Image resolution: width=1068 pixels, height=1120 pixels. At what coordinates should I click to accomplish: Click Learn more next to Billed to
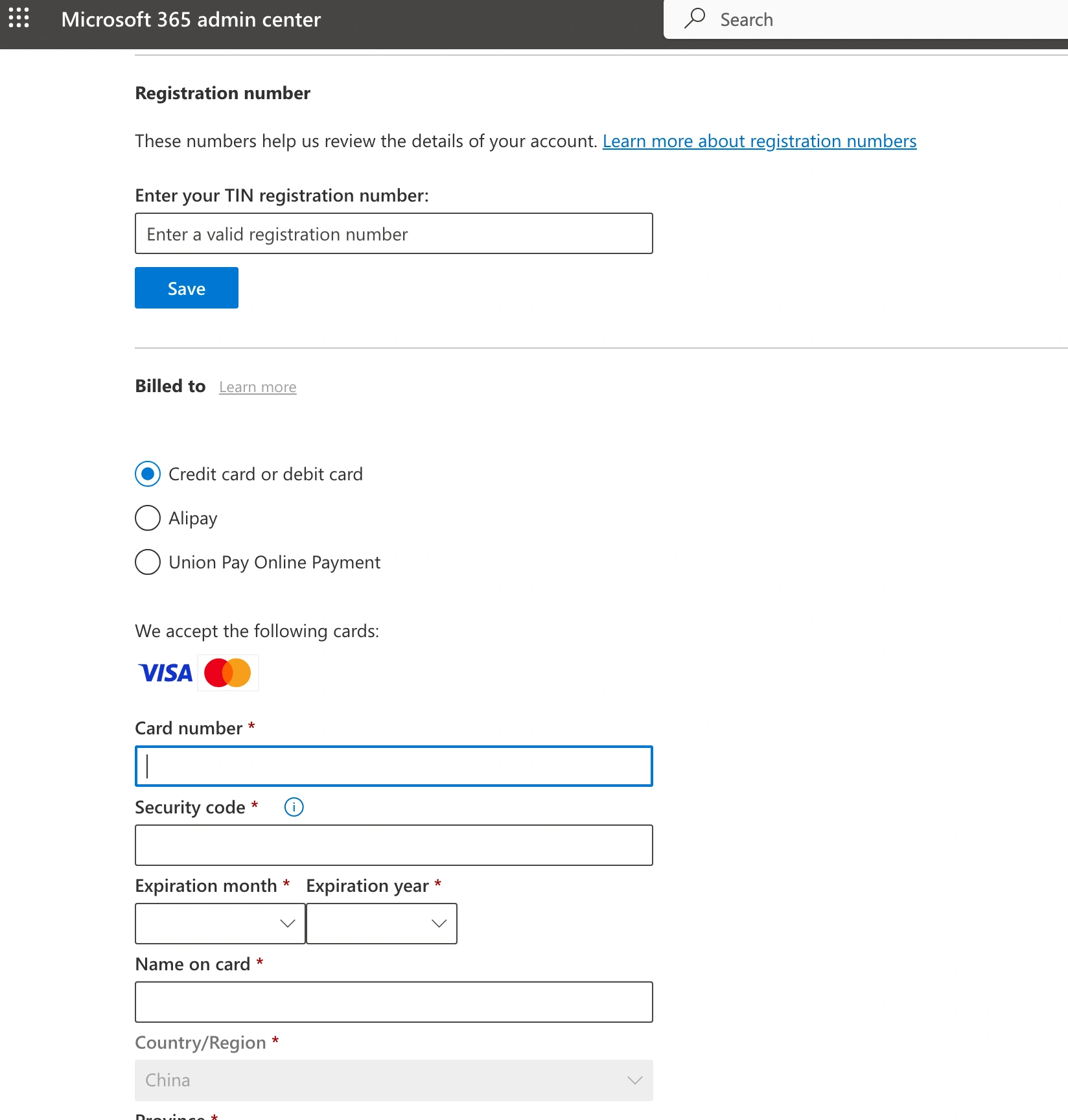pos(257,387)
